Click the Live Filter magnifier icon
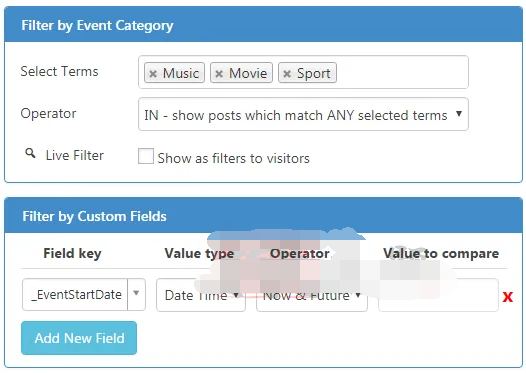 30,153
